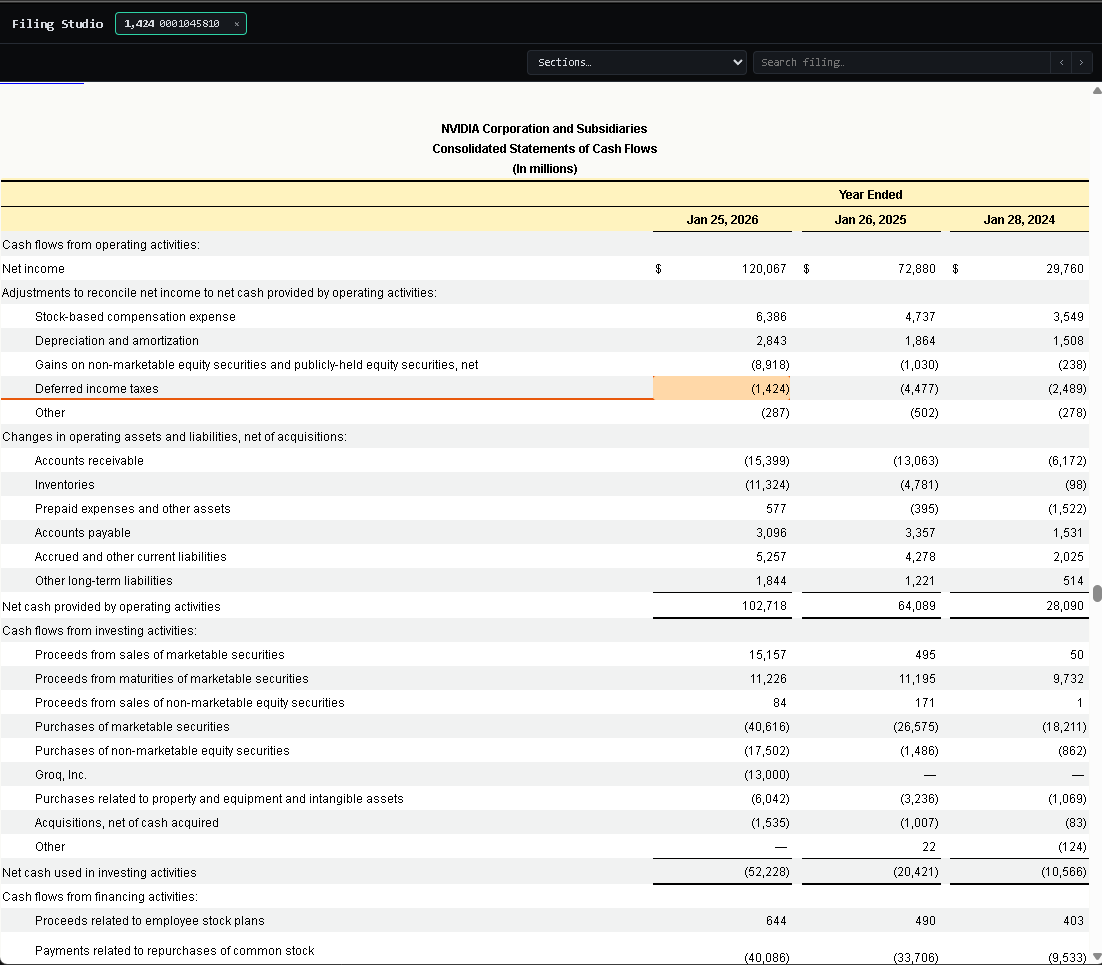Click Accrued and other current liabilities label
The image size is (1102, 965).
click(131, 557)
